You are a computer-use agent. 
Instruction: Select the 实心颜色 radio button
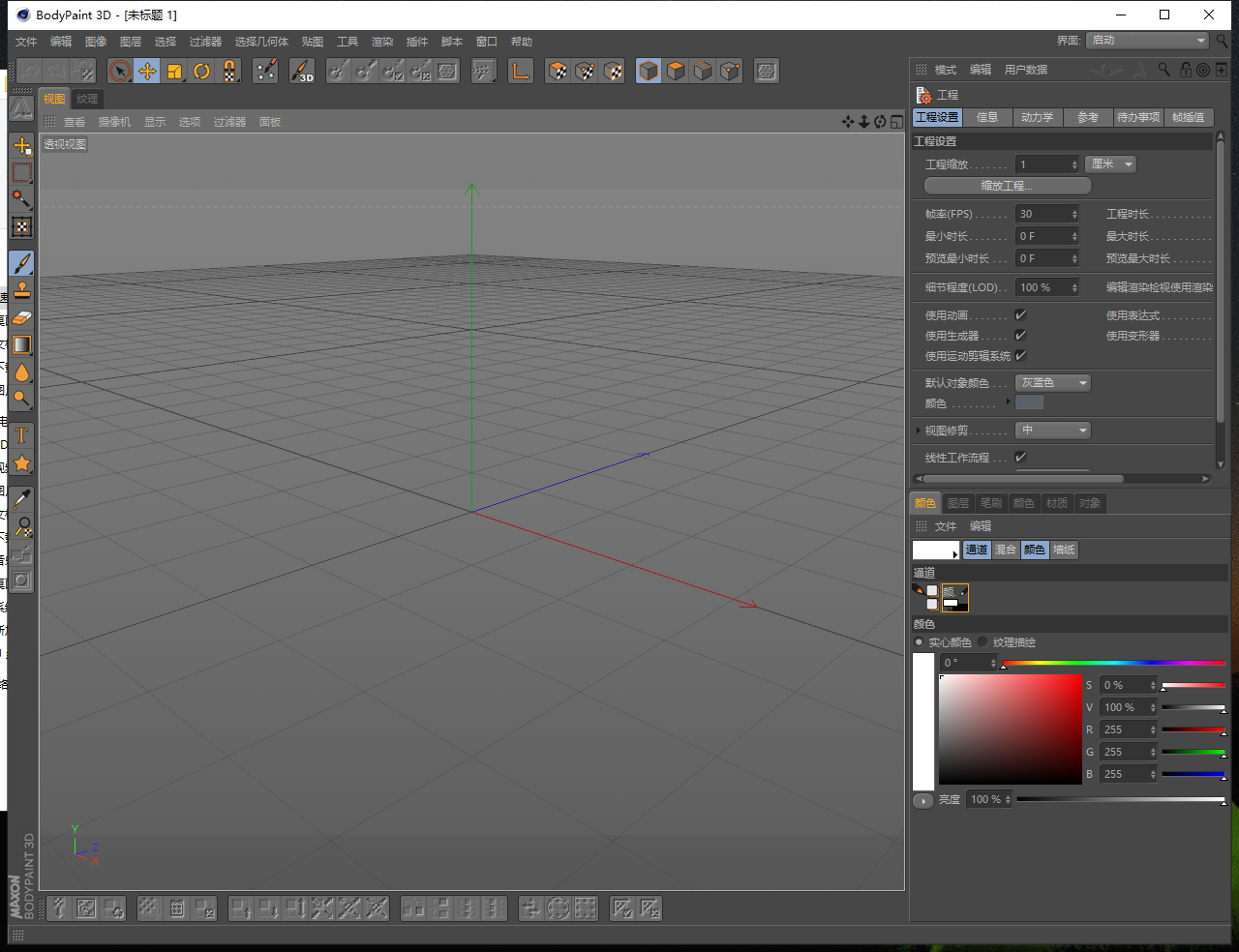pyautogui.click(x=920, y=641)
